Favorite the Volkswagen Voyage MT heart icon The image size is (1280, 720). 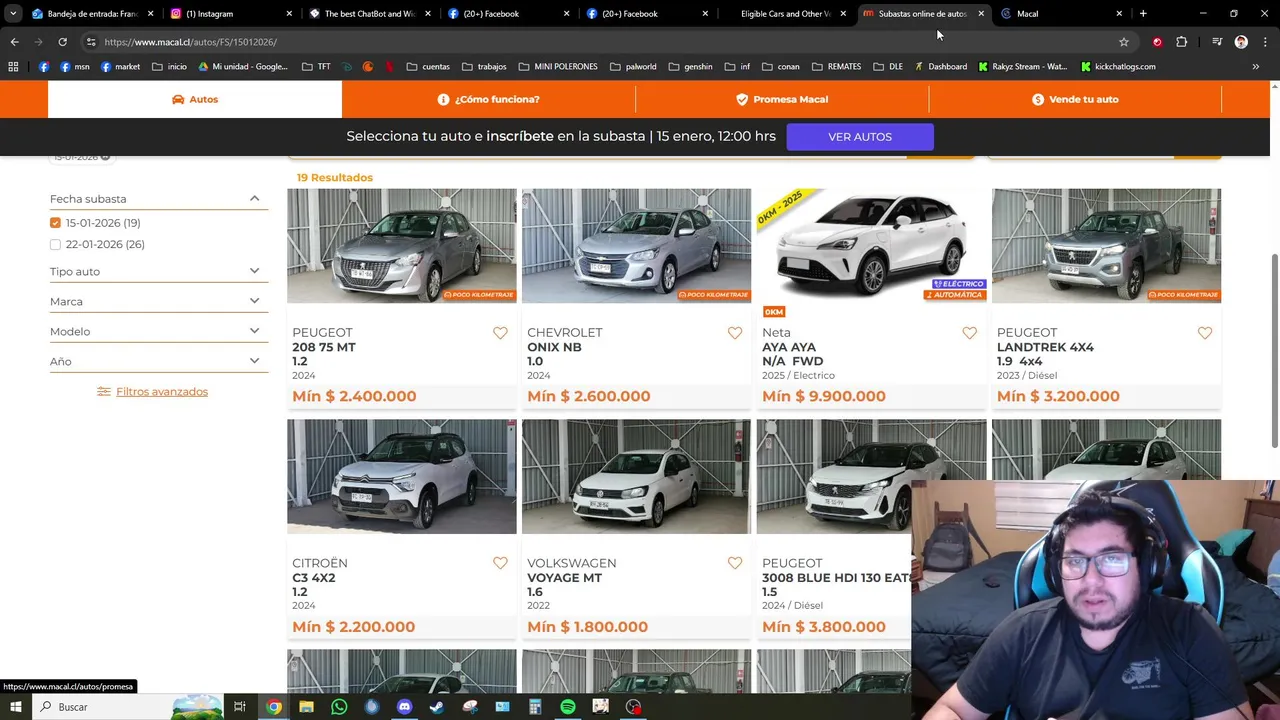tap(735, 564)
